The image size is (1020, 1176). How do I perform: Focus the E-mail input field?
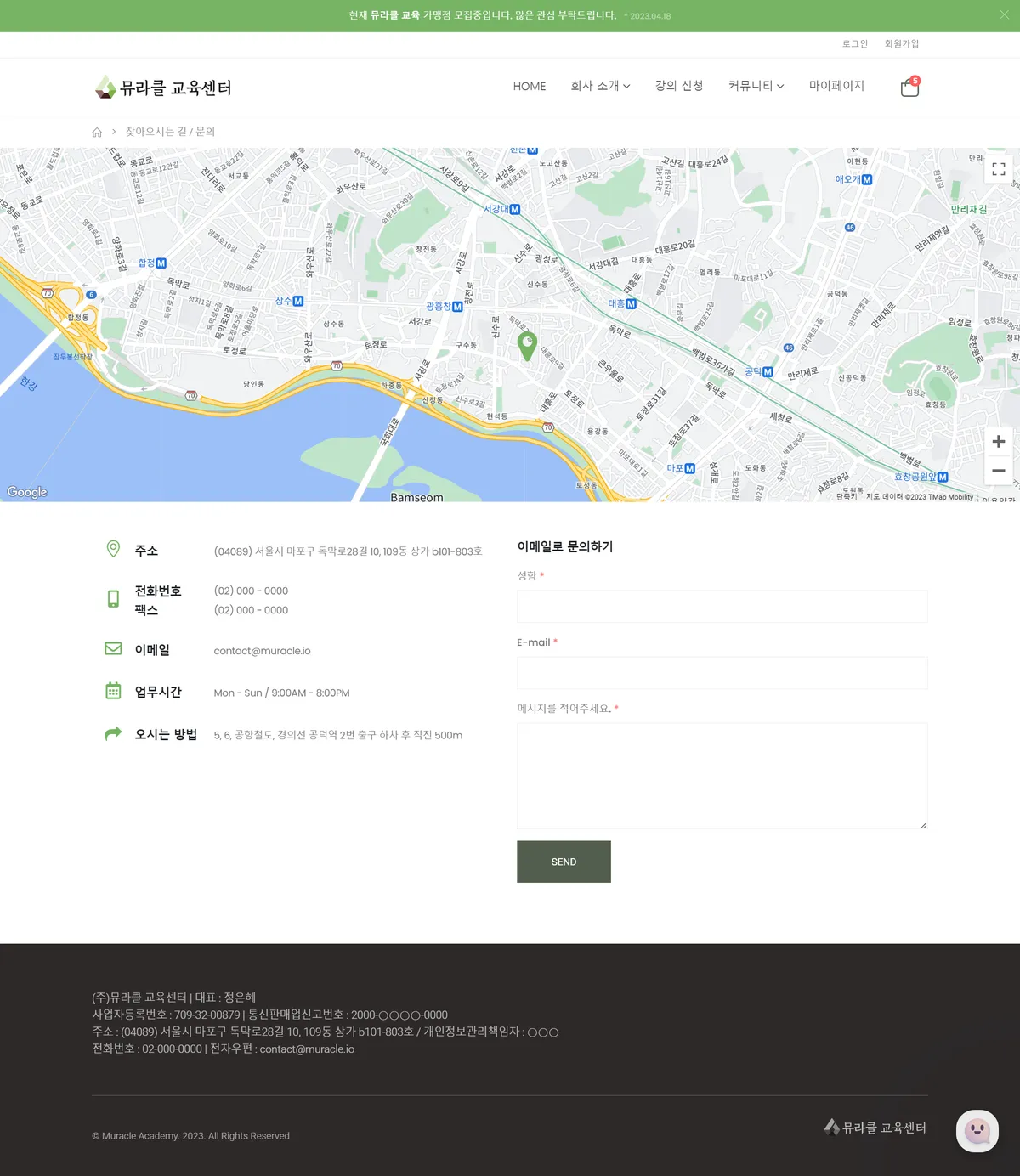[722, 672]
